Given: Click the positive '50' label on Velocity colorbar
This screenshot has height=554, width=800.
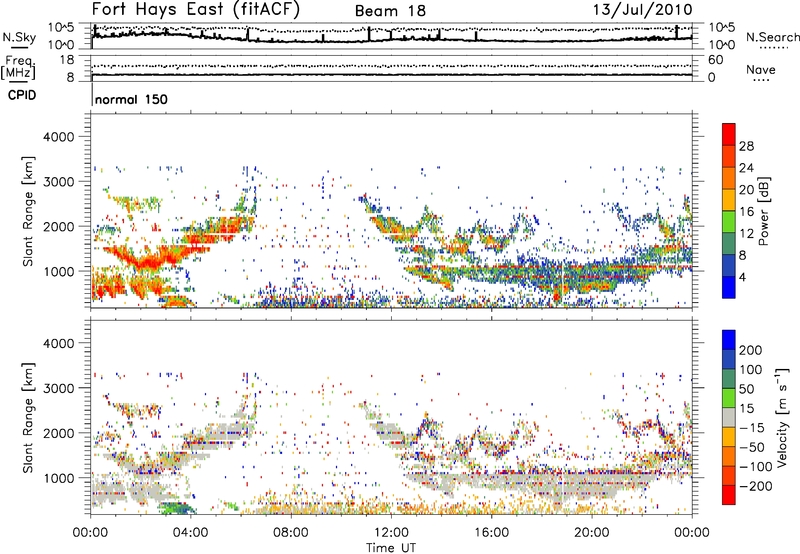Looking at the screenshot, I should 746,389.
